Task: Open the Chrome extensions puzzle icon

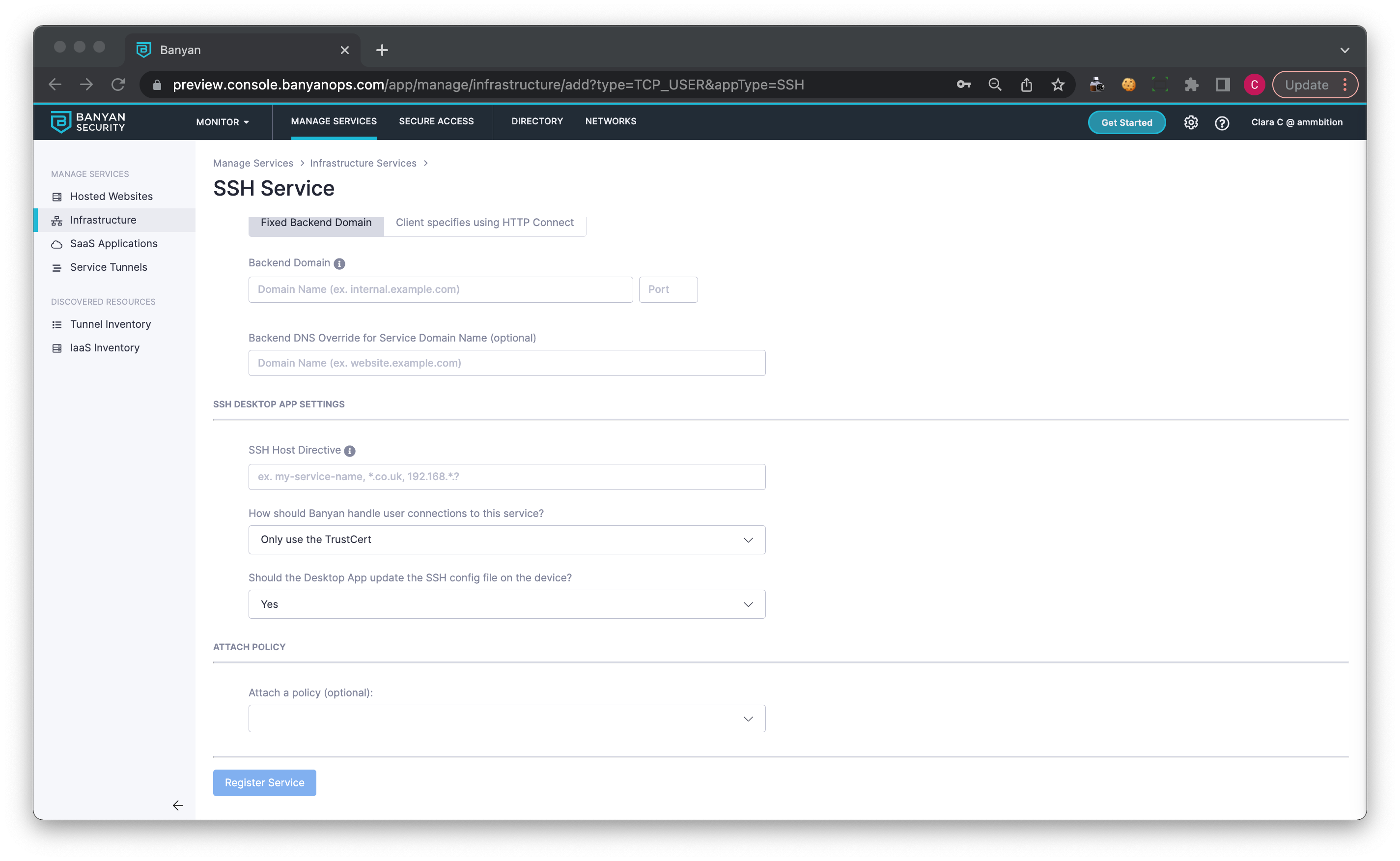Action: [x=1191, y=85]
